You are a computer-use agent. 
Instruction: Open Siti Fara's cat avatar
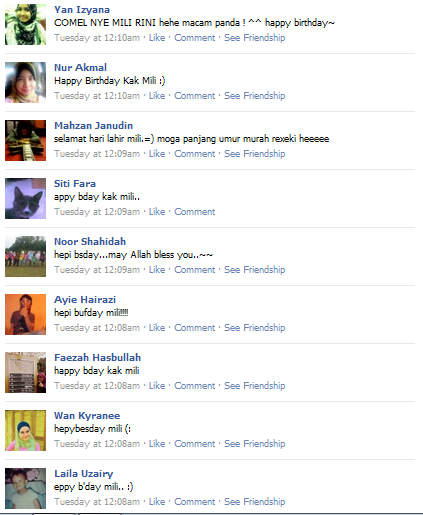pyautogui.click(x=25, y=198)
